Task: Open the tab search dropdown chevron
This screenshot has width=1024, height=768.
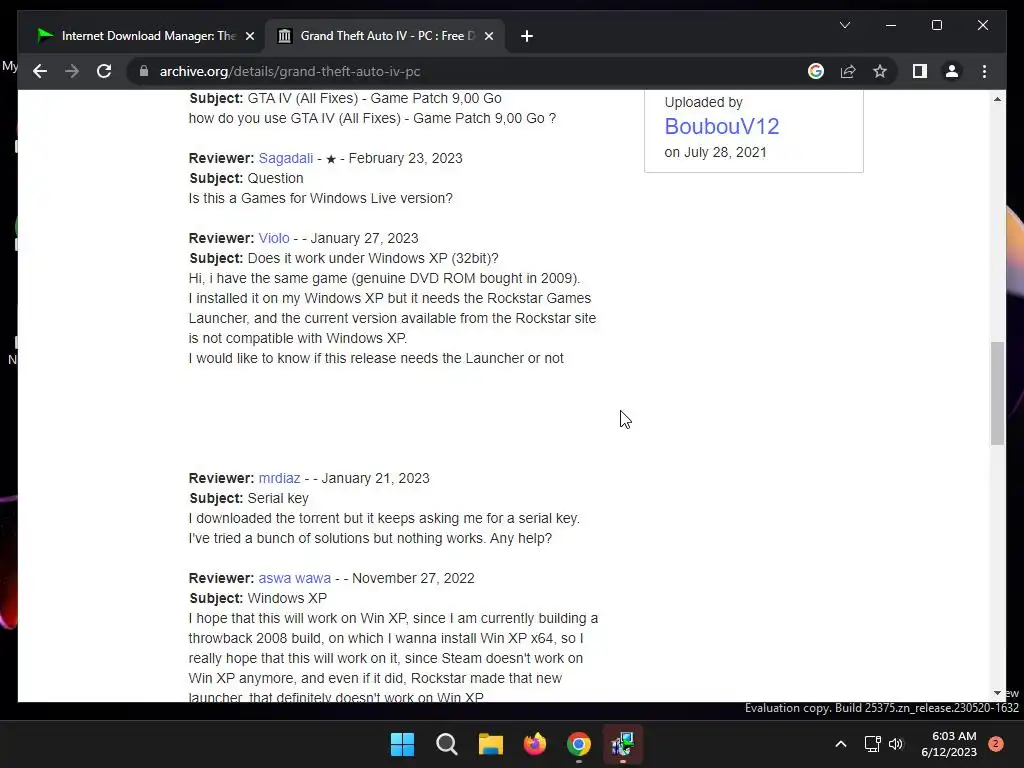Action: coord(844,25)
